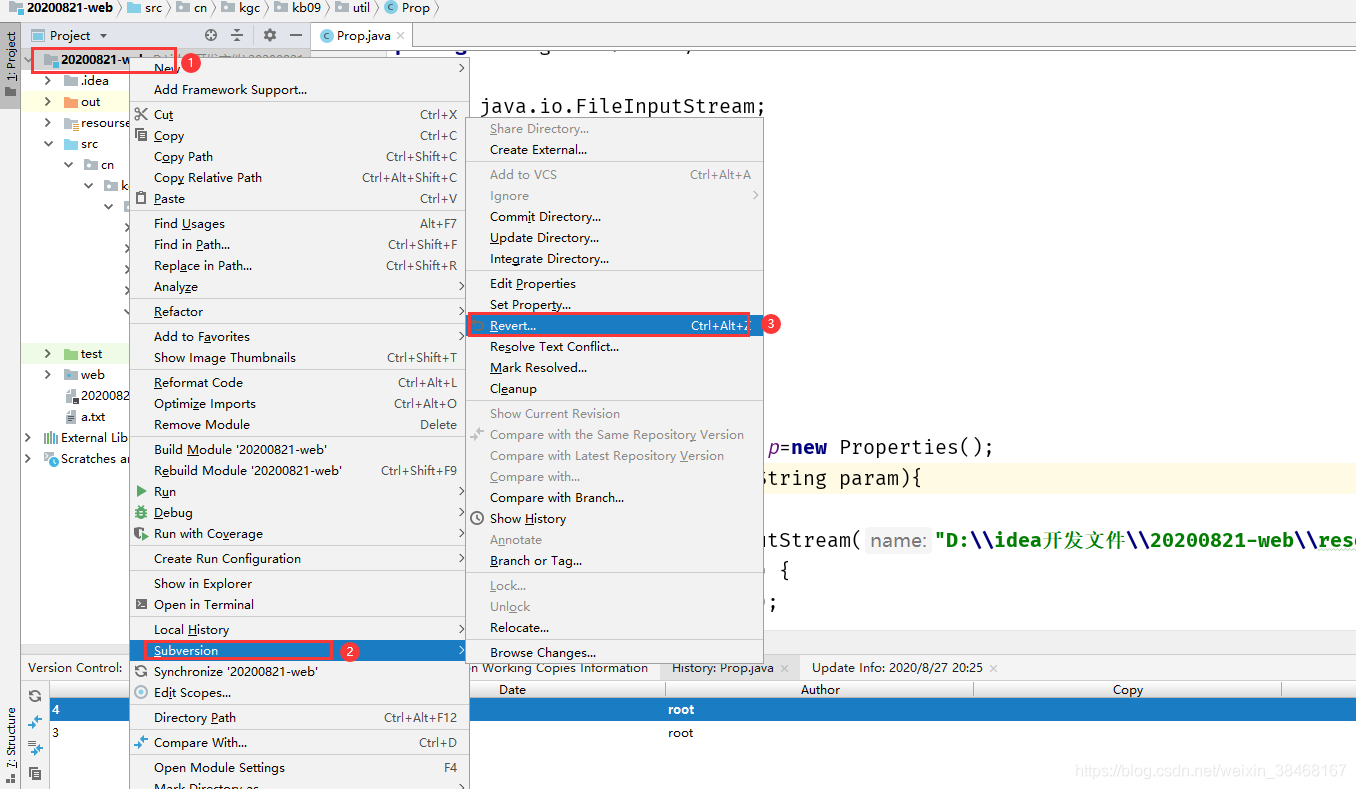Click the Copy icon in context menu

click(141, 135)
